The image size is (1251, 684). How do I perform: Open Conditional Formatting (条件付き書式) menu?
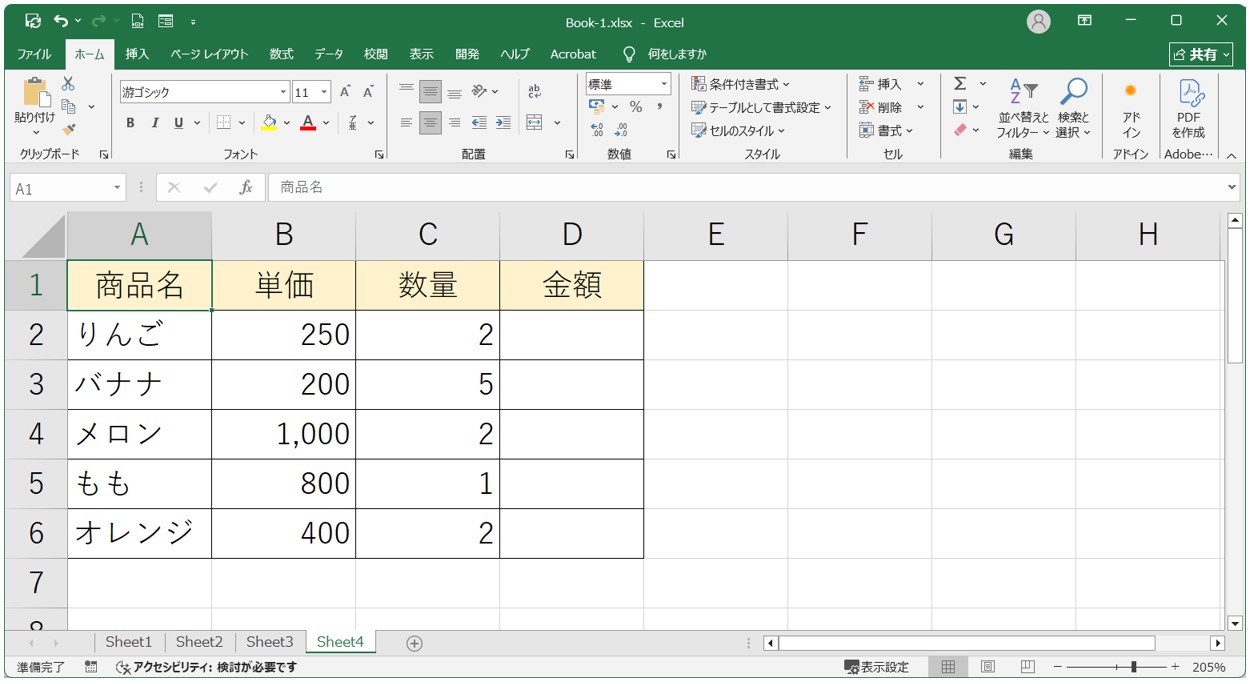point(740,84)
